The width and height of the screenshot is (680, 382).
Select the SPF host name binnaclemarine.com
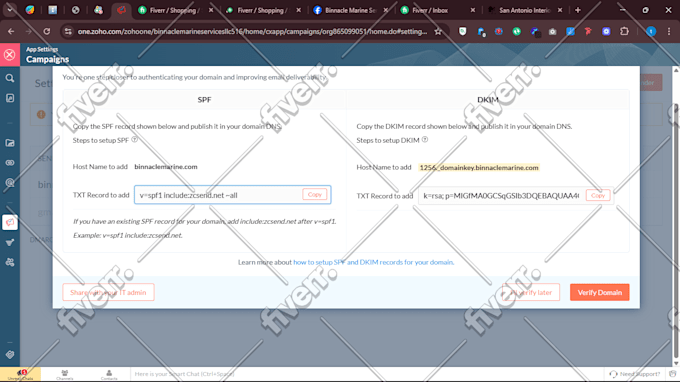click(166, 167)
